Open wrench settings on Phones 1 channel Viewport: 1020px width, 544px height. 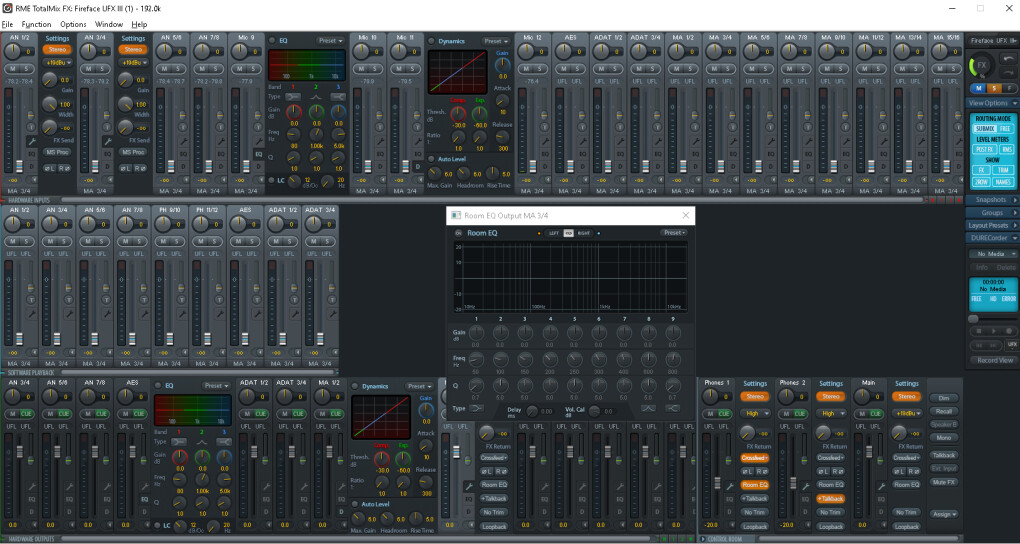click(x=730, y=485)
